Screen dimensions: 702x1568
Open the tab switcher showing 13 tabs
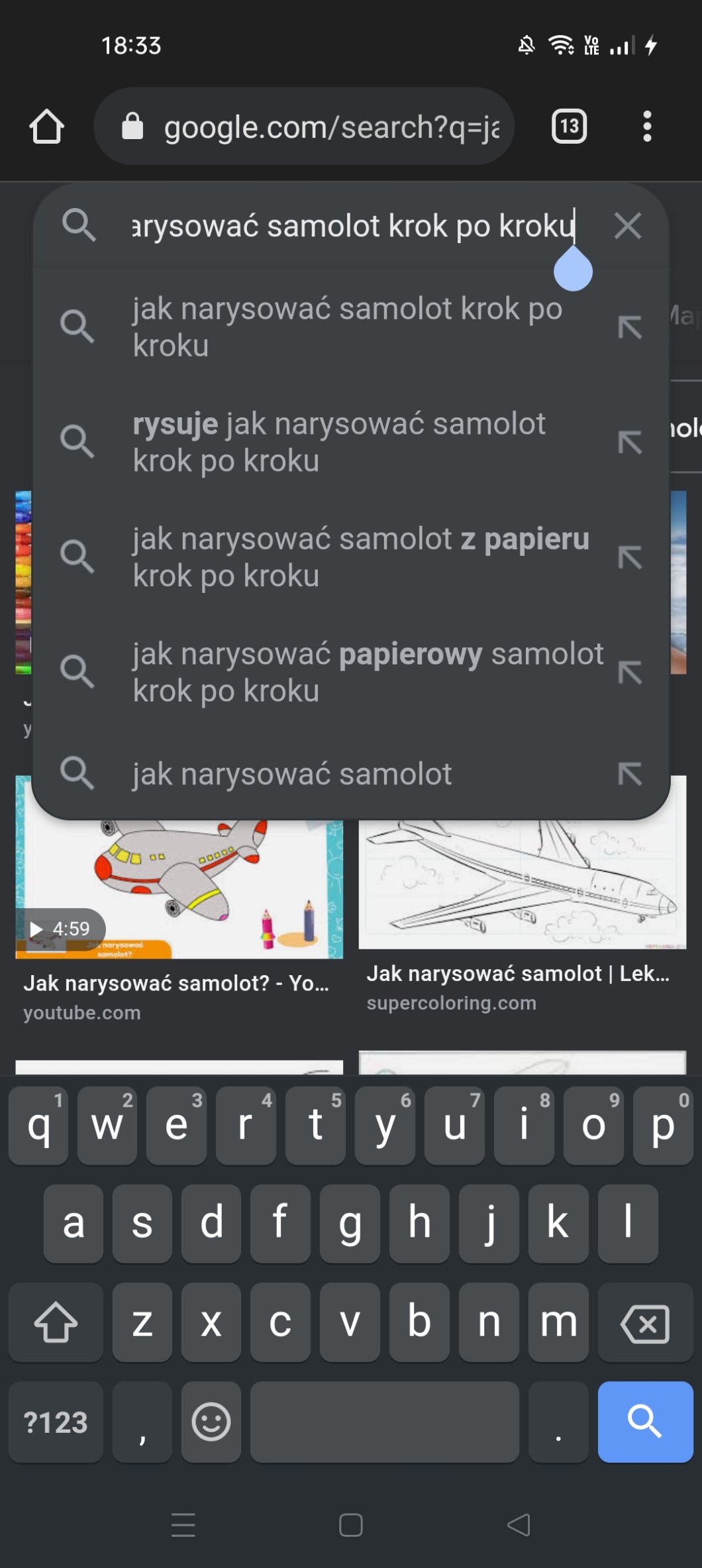[569, 126]
